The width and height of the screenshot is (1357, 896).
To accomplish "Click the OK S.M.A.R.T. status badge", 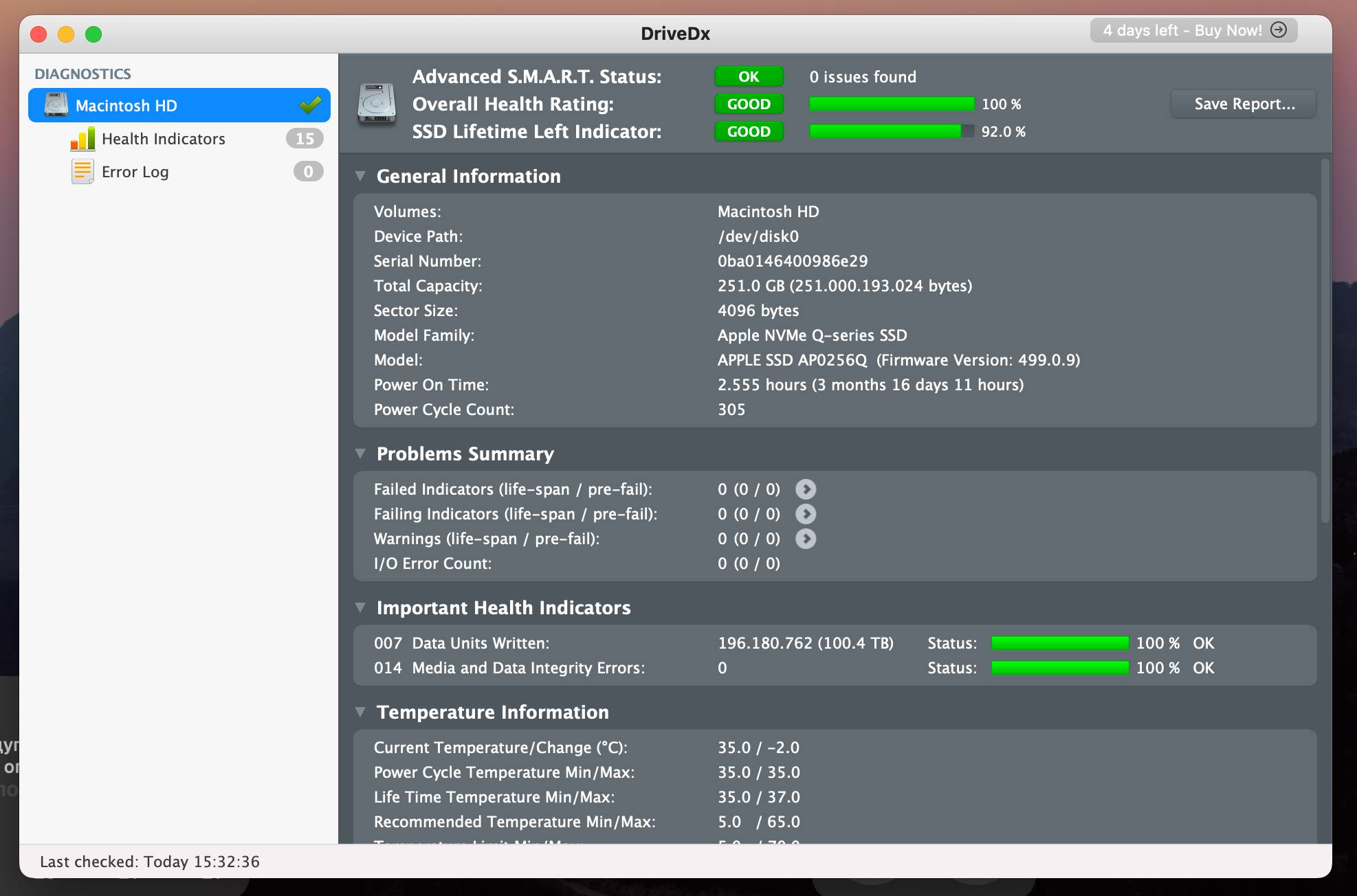I will pyautogui.click(x=749, y=77).
